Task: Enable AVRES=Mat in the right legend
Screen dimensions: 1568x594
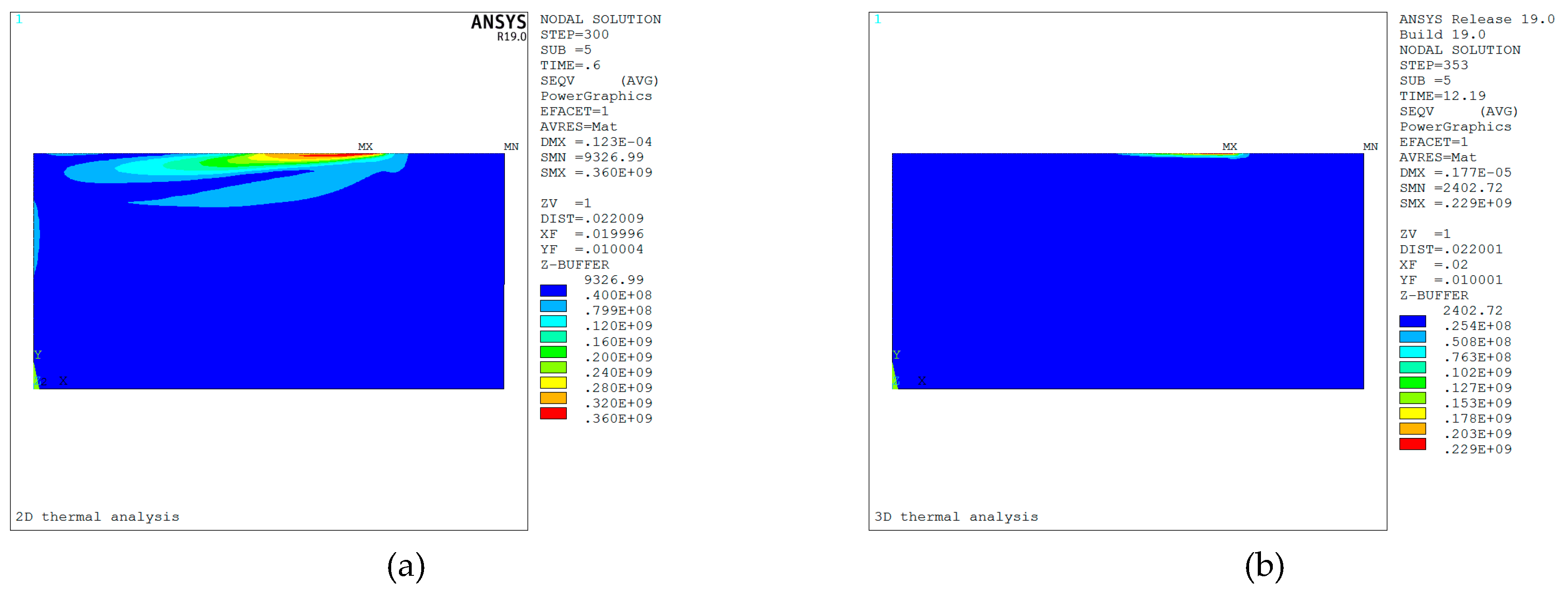Action: coord(1438,157)
